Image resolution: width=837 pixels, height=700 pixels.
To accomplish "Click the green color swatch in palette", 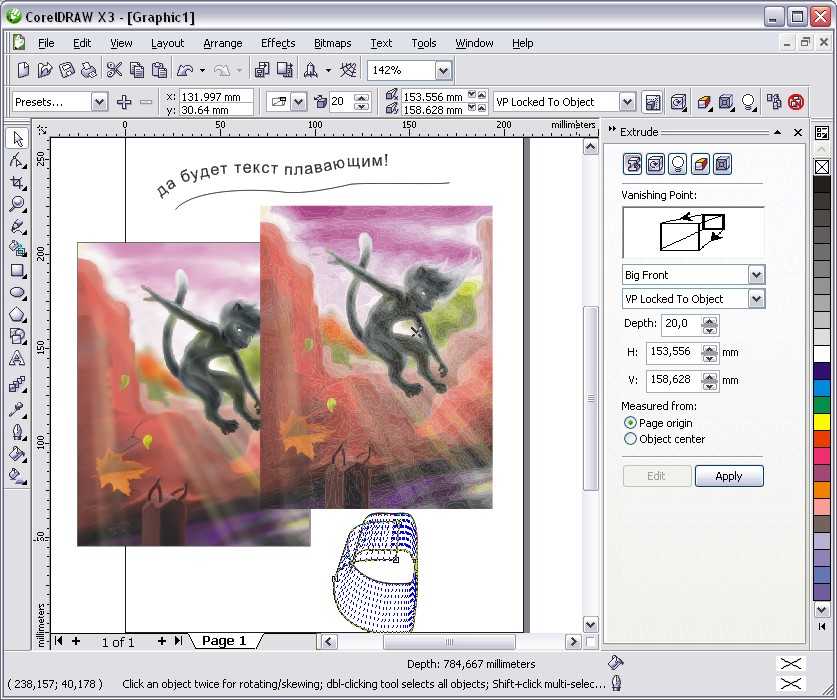I will pos(822,404).
